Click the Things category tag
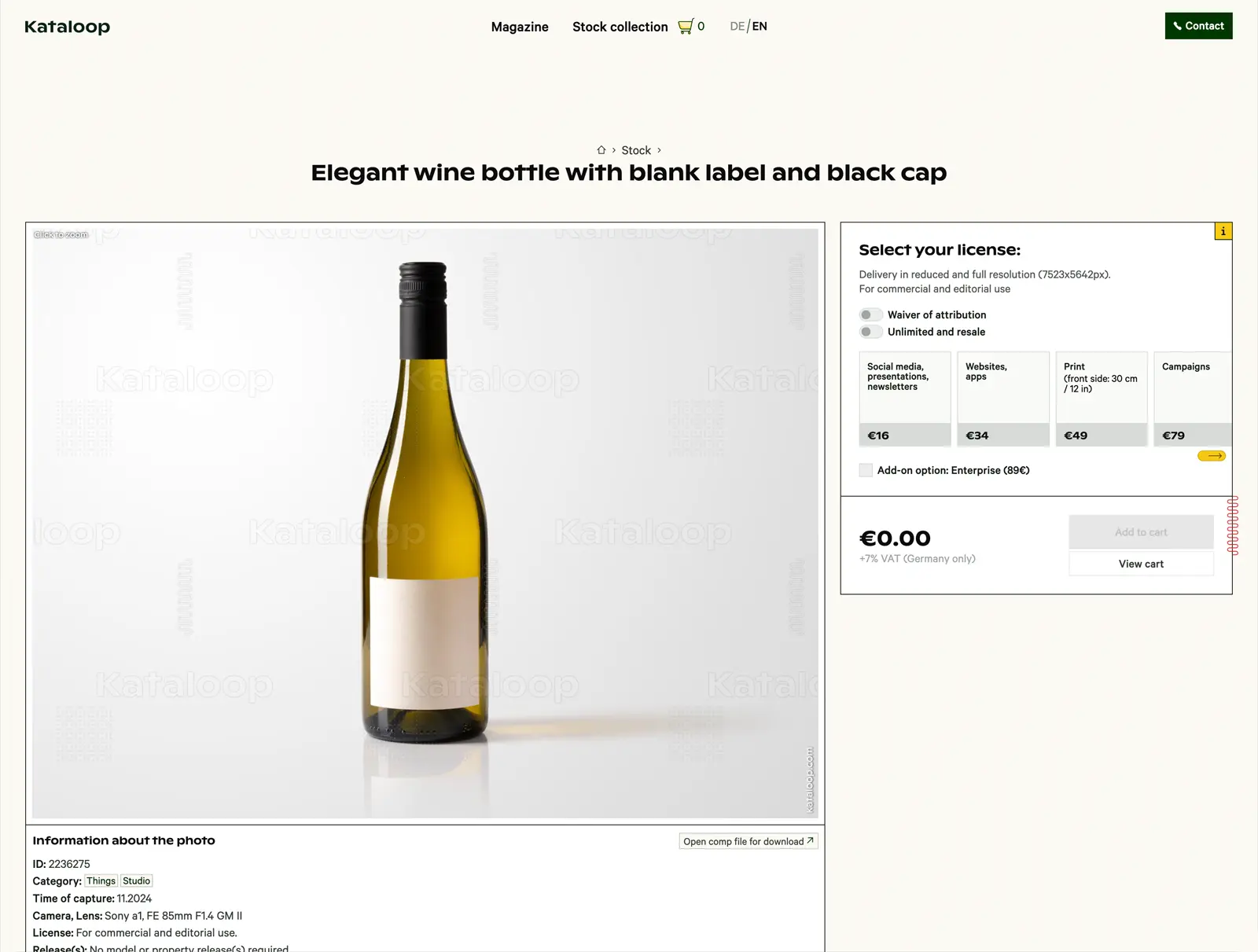 click(x=101, y=881)
